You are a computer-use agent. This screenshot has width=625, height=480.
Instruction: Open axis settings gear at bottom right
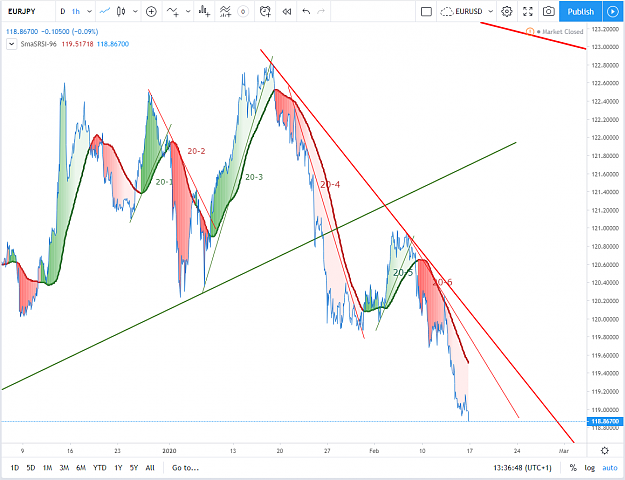[x=605, y=450]
